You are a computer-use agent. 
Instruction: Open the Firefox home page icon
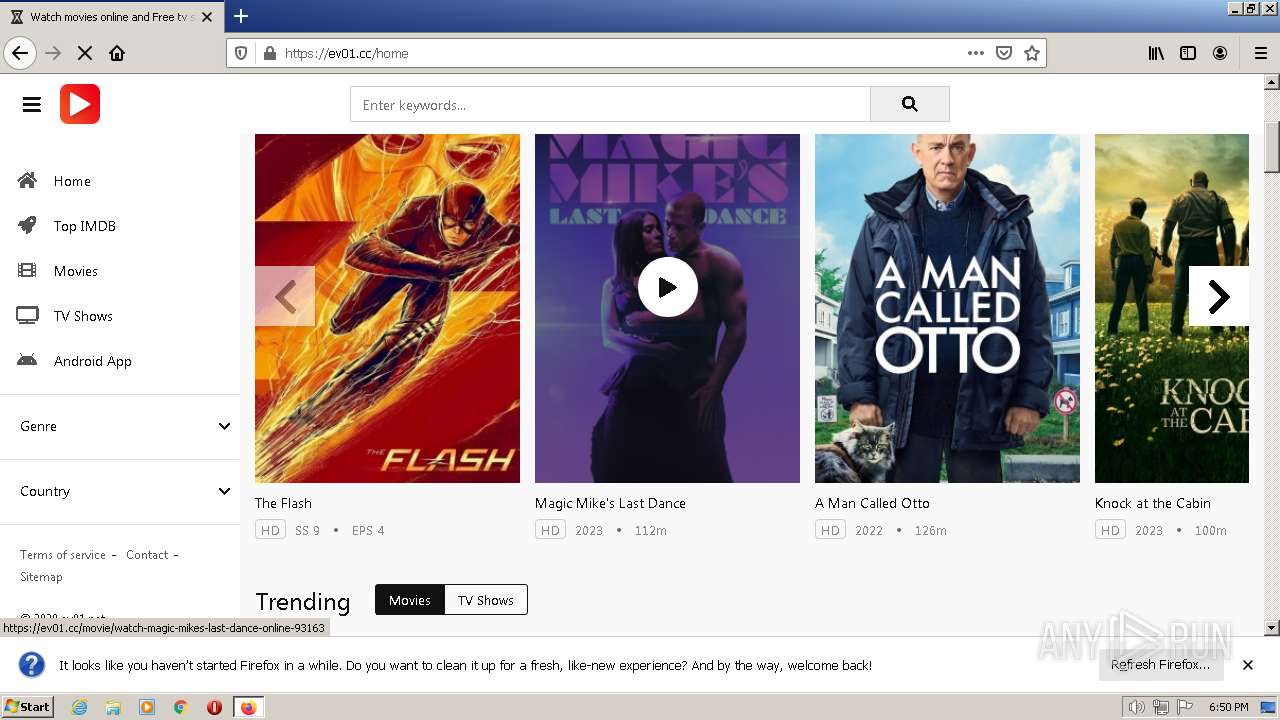[x=117, y=53]
